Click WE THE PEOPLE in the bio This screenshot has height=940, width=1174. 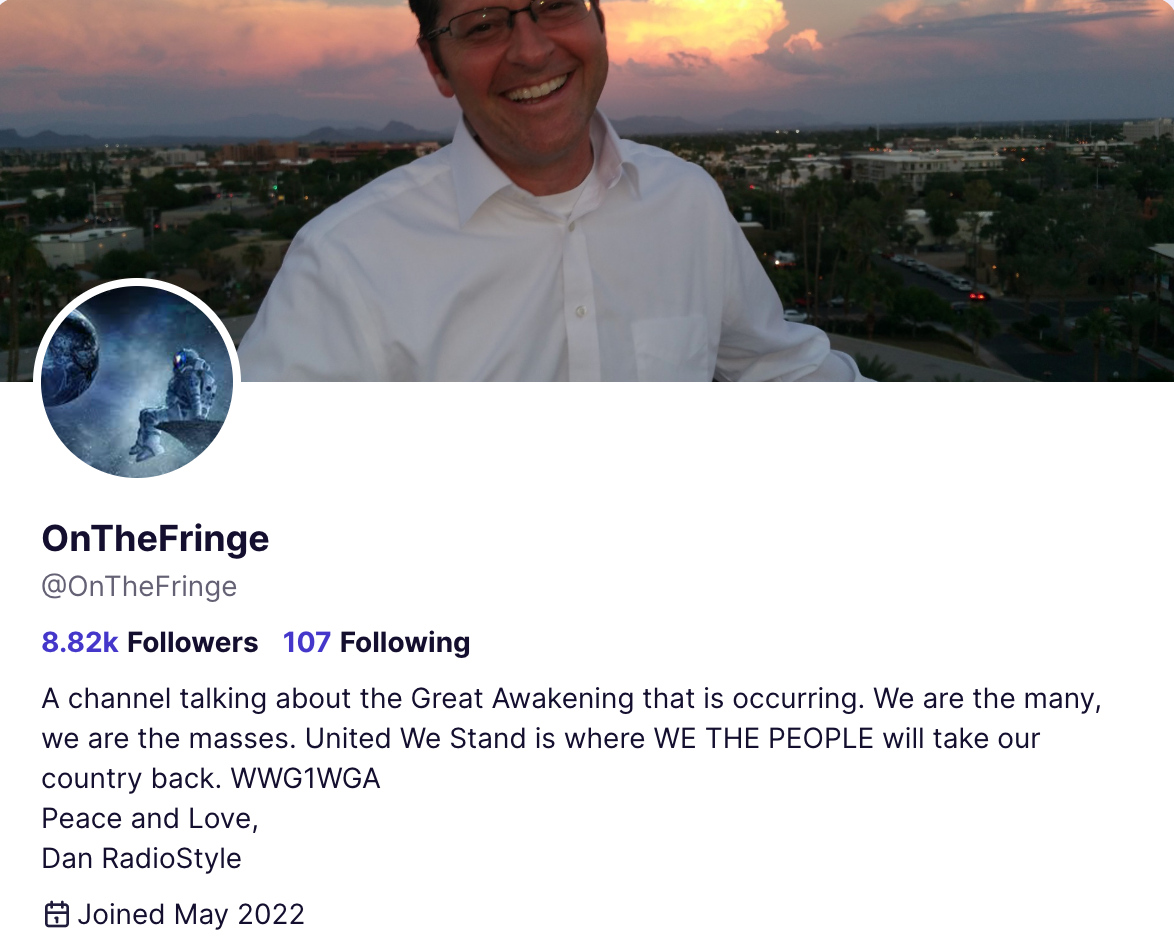(764, 739)
